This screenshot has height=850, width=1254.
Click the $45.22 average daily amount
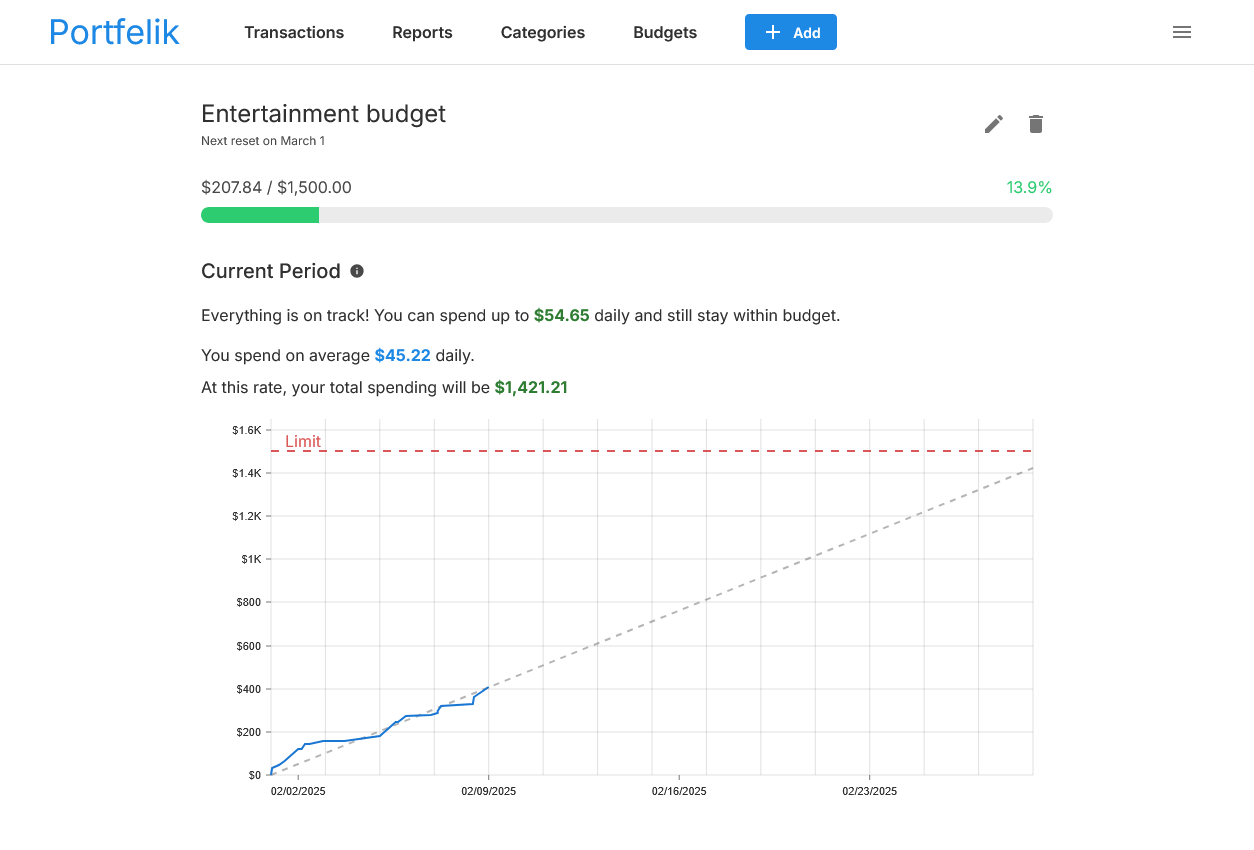[402, 355]
